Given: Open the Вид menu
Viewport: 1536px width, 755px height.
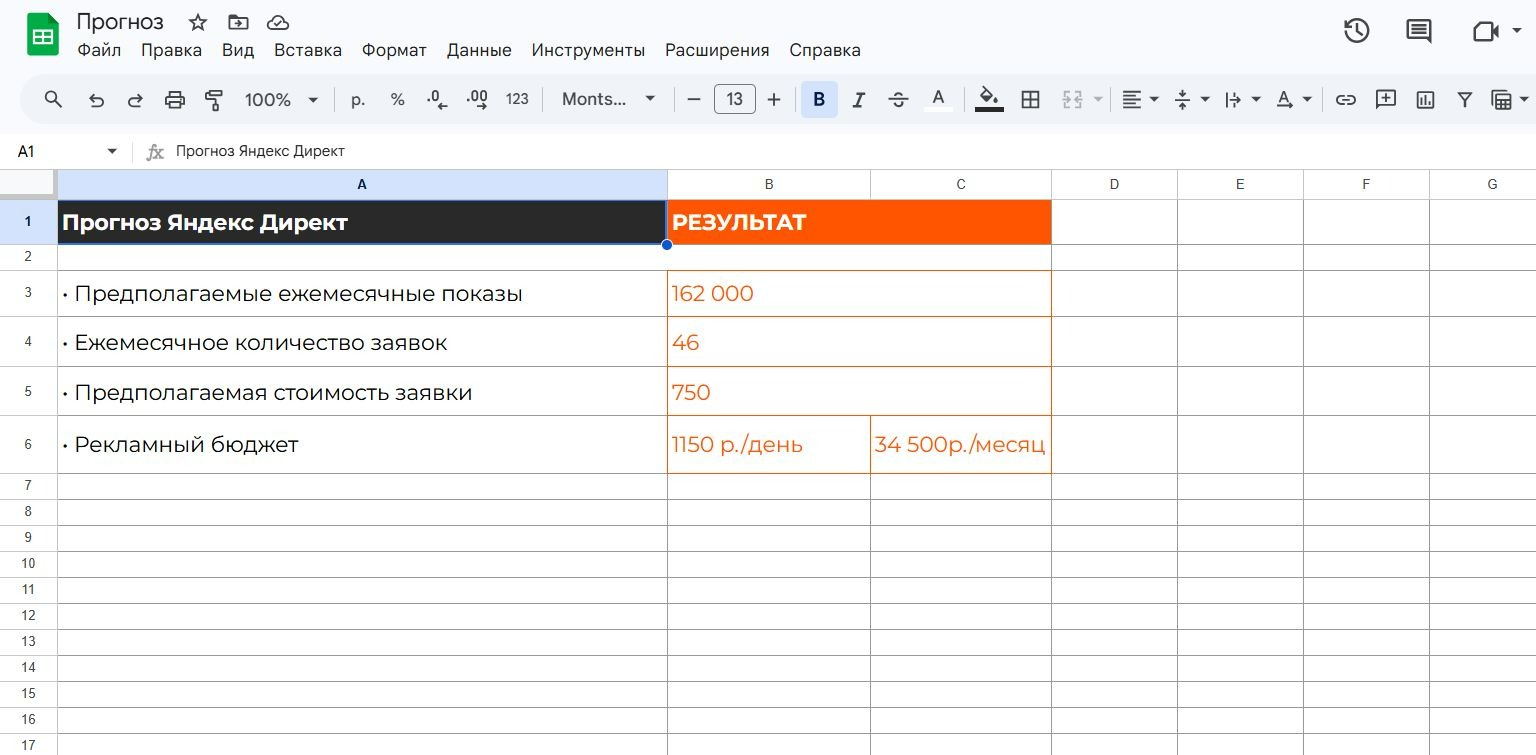Looking at the screenshot, I should 238,50.
